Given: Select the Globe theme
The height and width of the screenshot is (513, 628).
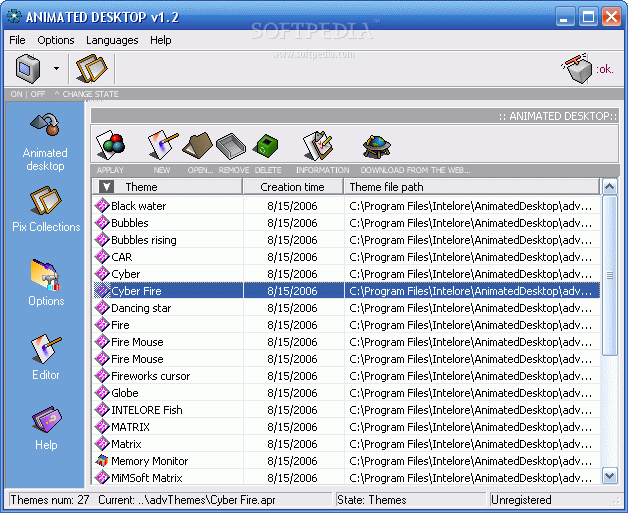Looking at the screenshot, I should click(x=346, y=393).
